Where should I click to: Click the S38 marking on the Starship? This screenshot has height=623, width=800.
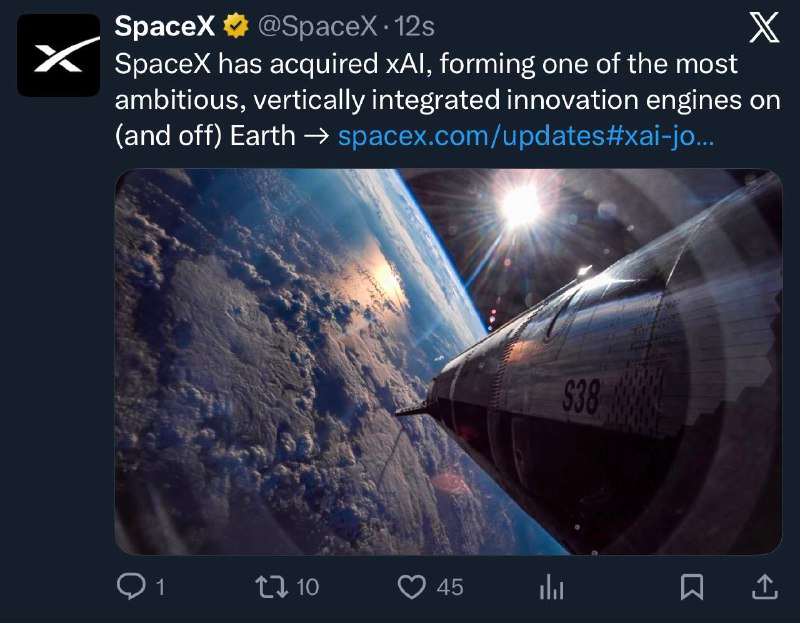(581, 398)
